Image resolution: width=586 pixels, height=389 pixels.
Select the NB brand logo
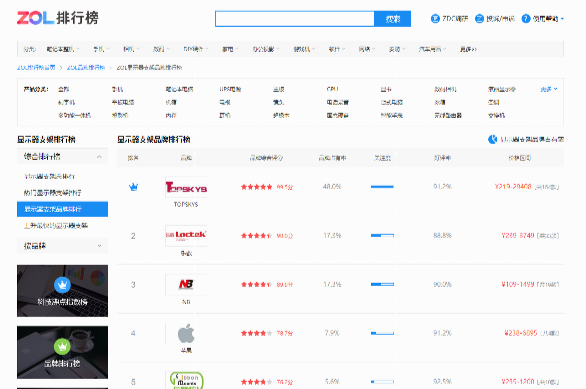pos(186,284)
